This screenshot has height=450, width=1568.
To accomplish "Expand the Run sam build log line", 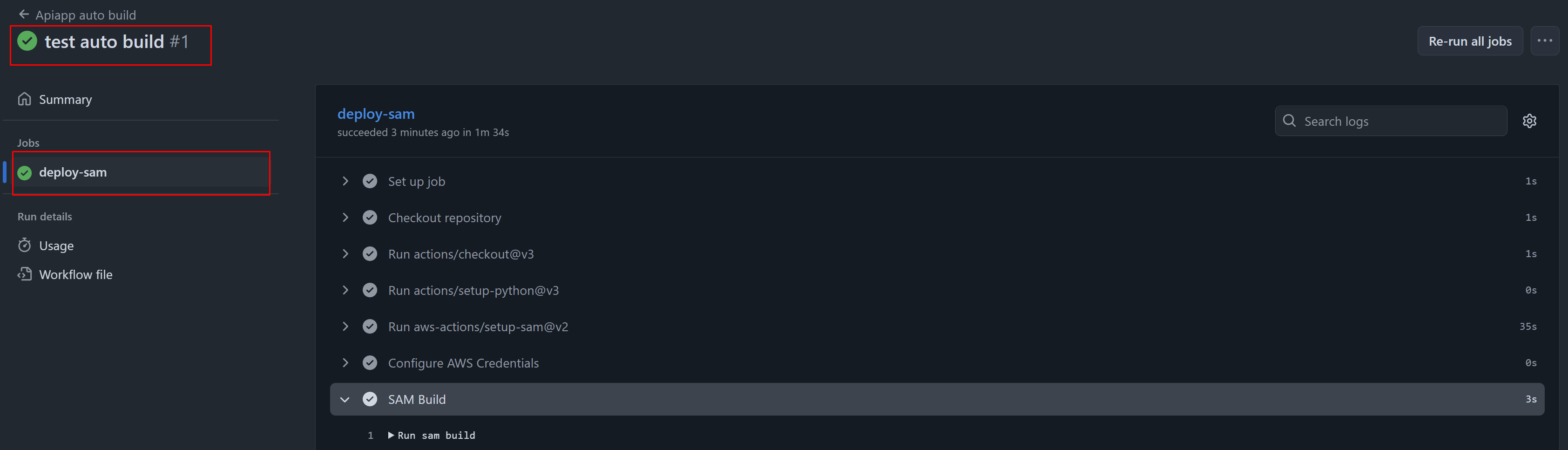I will click(x=391, y=436).
